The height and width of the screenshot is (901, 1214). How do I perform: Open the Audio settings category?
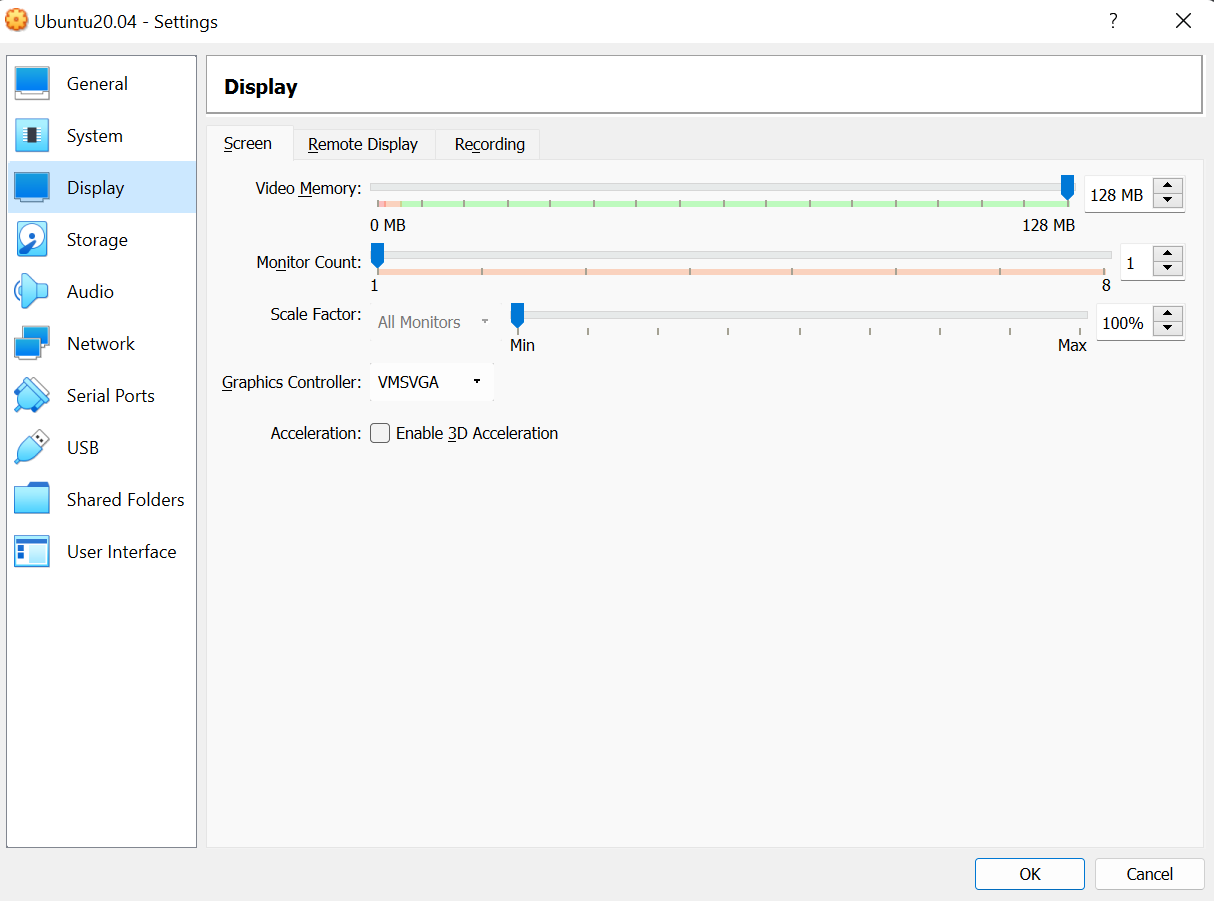pyautogui.click(x=102, y=292)
